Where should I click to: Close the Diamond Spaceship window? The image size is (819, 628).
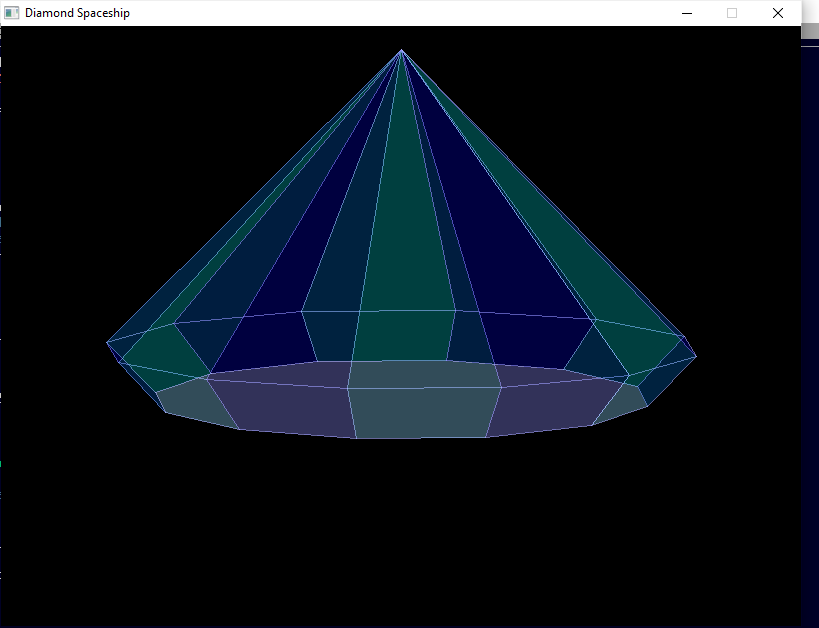coord(778,13)
